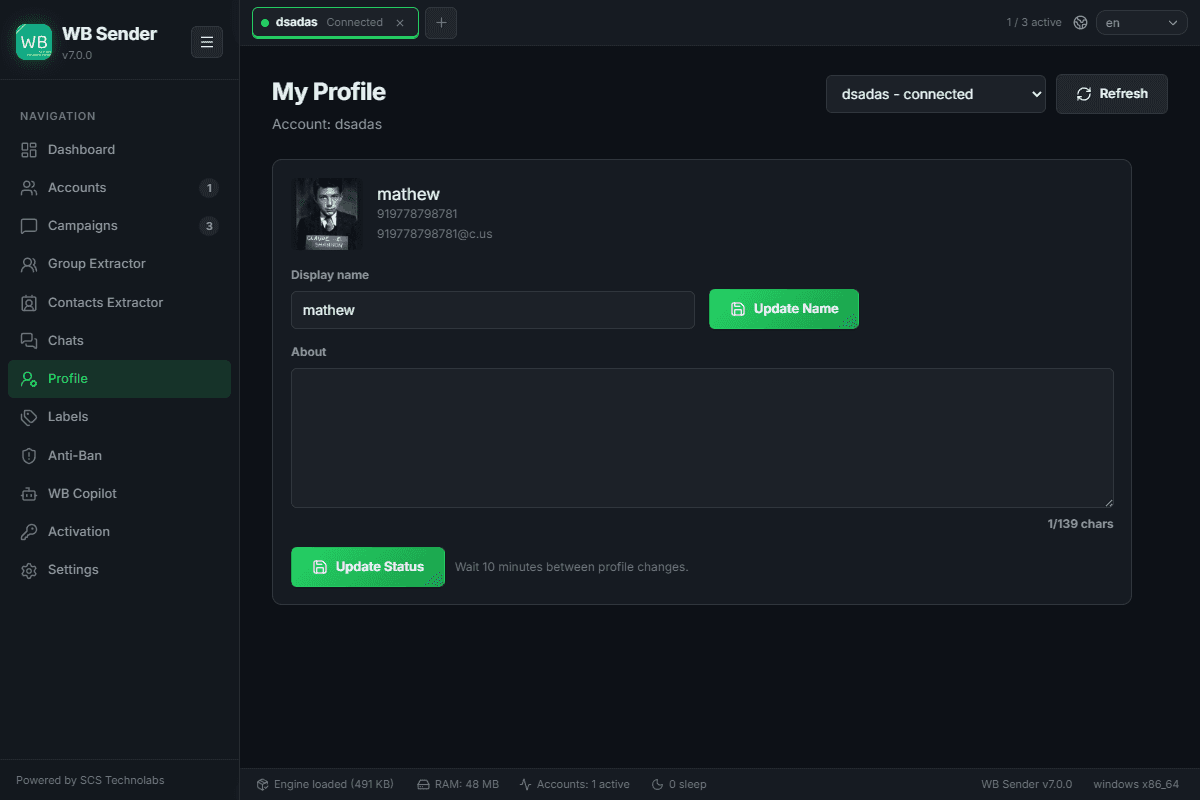The height and width of the screenshot is (800, 1200).
Task: Click the 'Account: dsadas' subtitle
Action: 327,124
